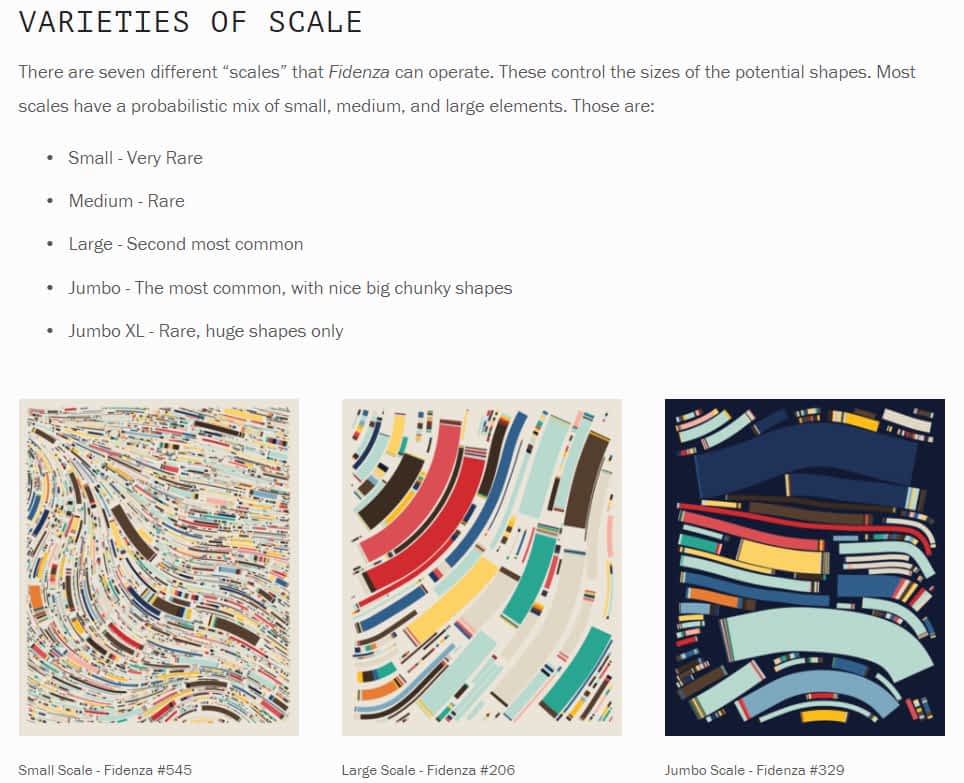Click the bullet point beside "Small - Very Rare"
964x783 pixels.
[x=50, y=158]
